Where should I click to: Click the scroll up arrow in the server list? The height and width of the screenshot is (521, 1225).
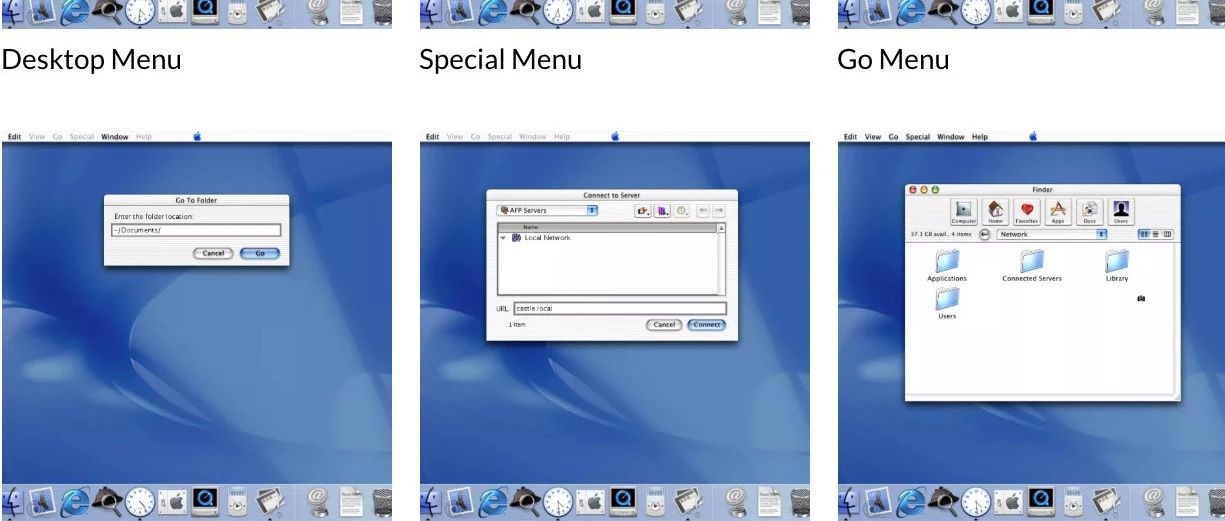coord(721,229)
